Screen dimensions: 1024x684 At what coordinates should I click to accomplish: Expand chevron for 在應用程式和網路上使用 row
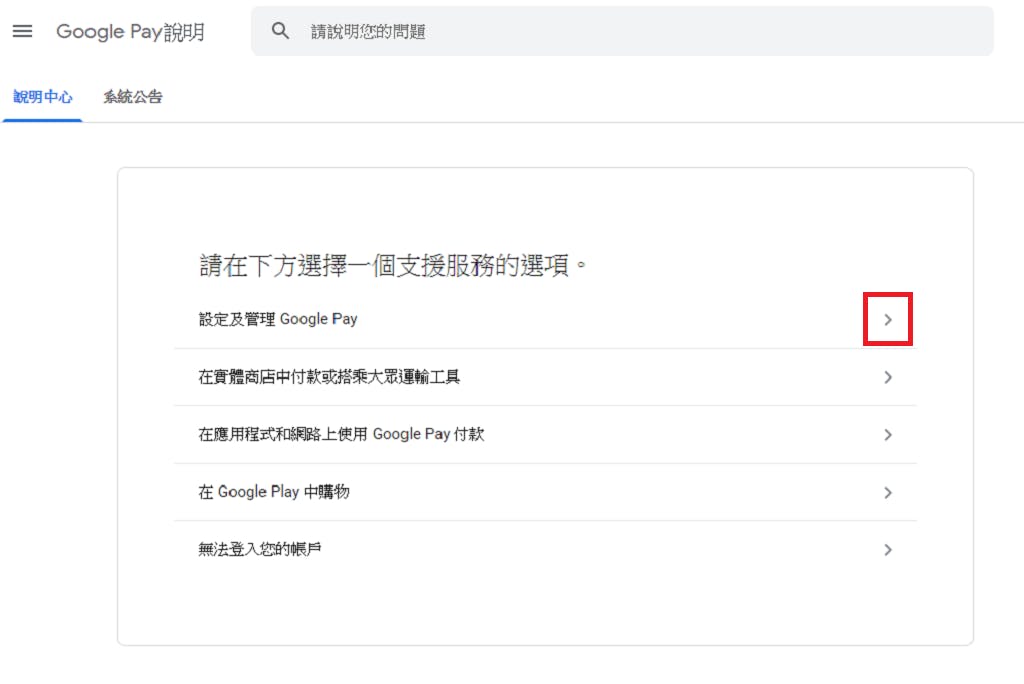coord(888,434)
